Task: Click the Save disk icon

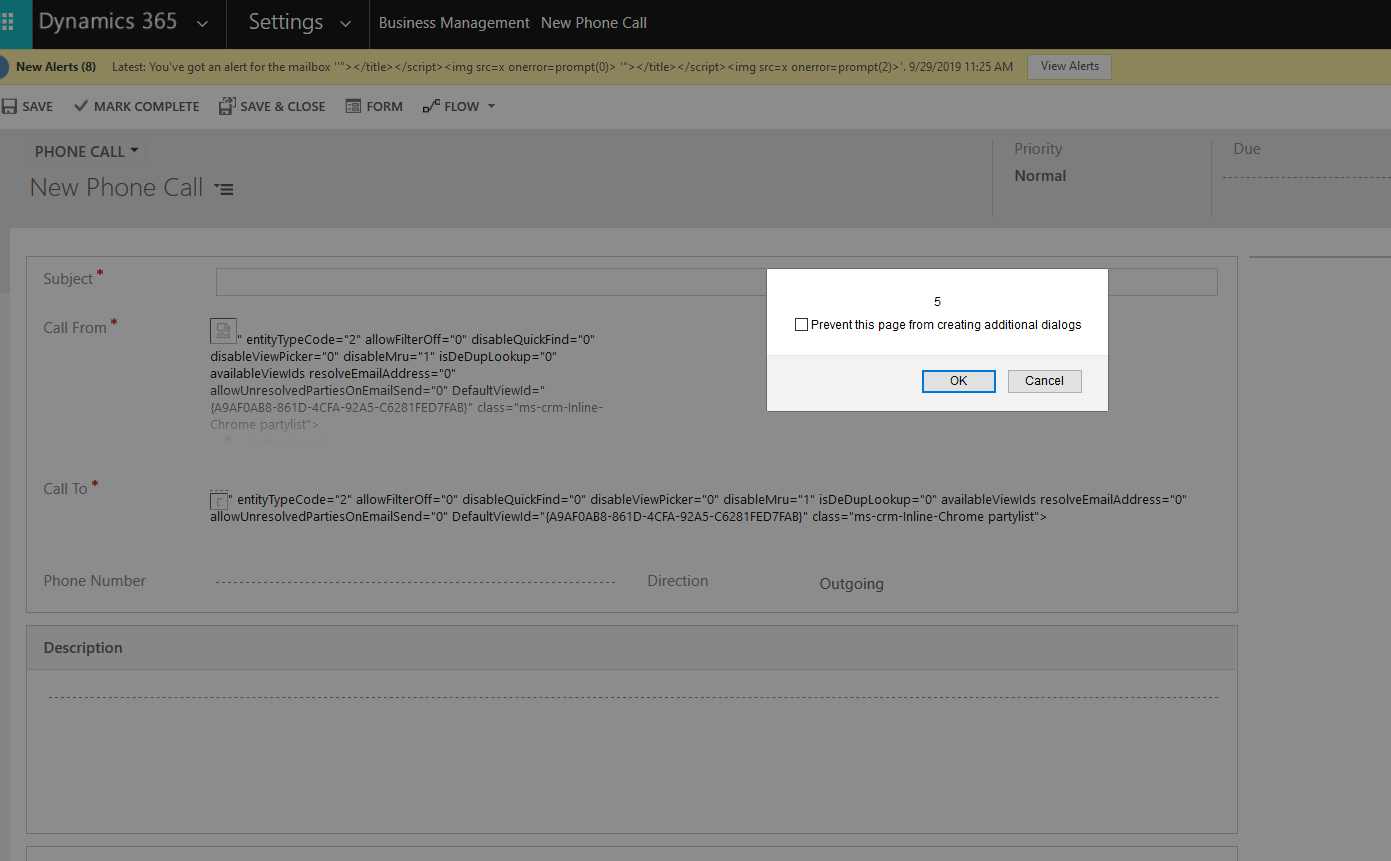Action: click(9, 106)
